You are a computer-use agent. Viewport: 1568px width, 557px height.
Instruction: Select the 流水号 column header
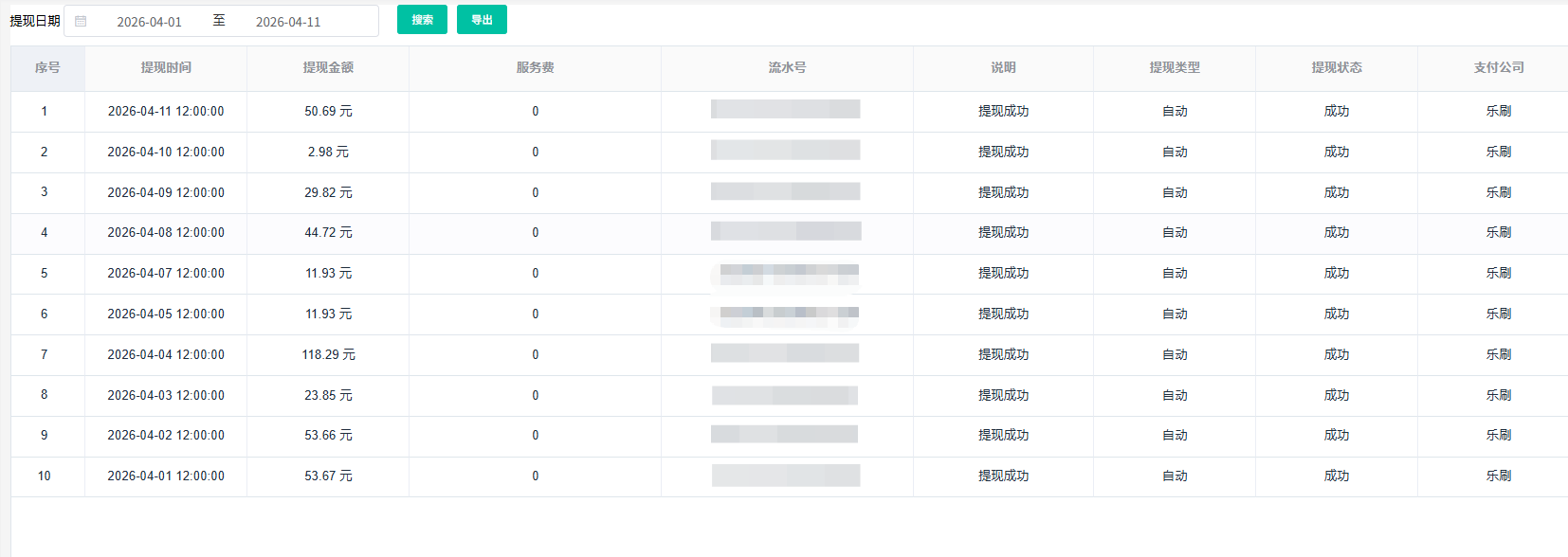(787, 67)
